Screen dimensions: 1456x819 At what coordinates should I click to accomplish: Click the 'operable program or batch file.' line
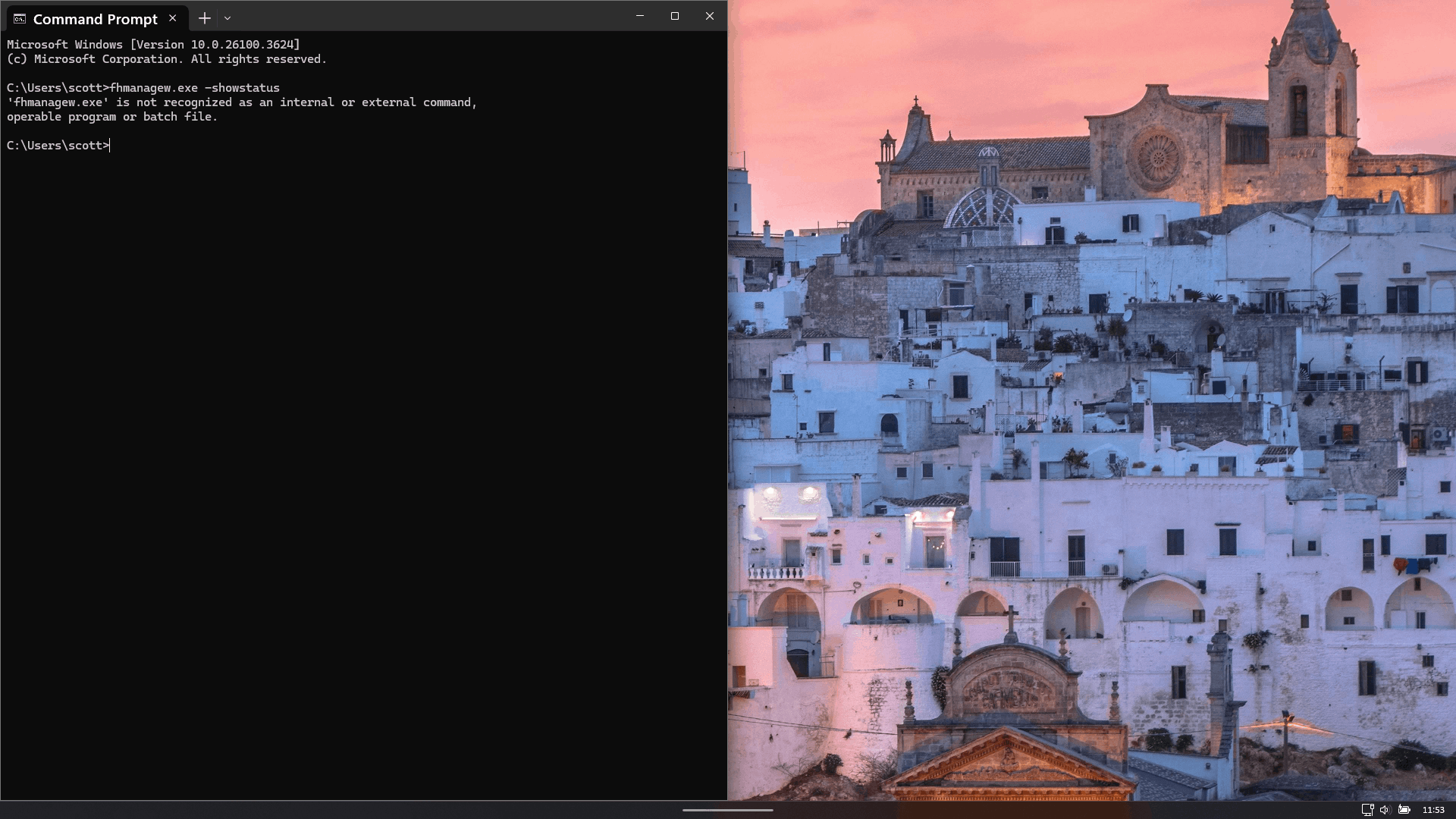(112, 117)
